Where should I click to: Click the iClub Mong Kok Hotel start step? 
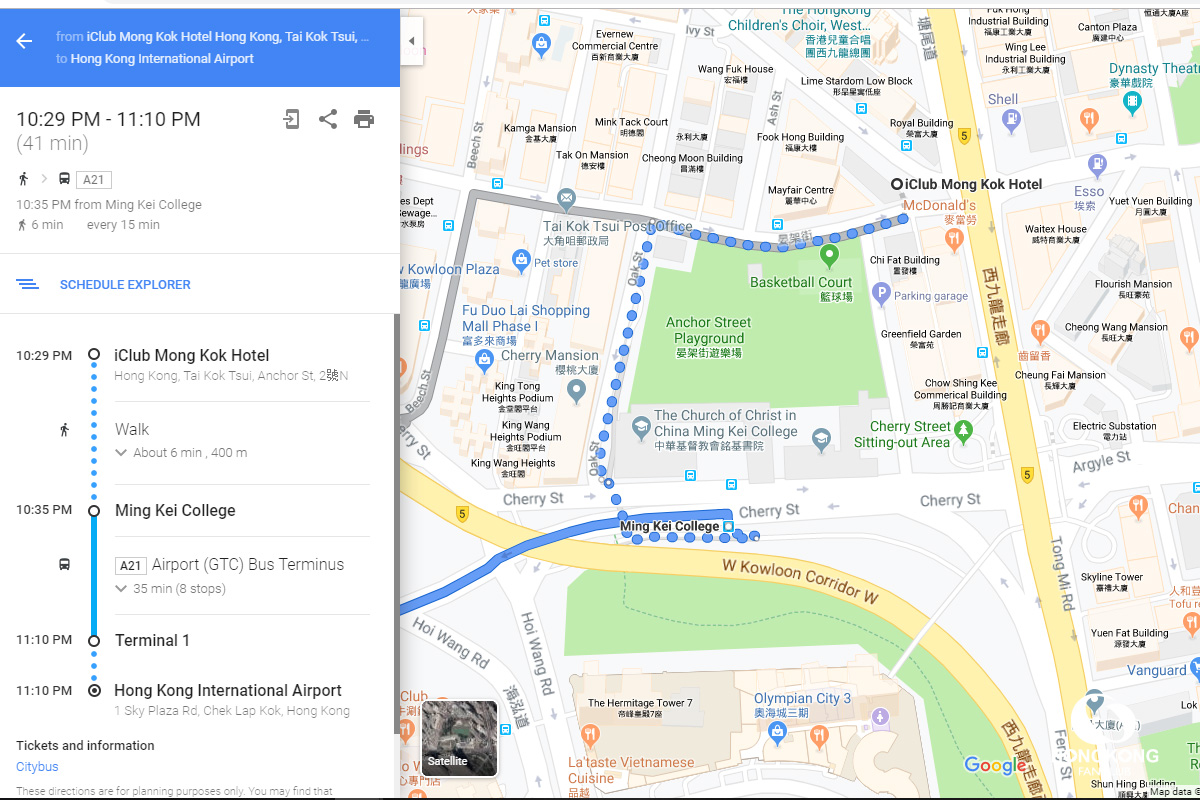pos(191,356)
